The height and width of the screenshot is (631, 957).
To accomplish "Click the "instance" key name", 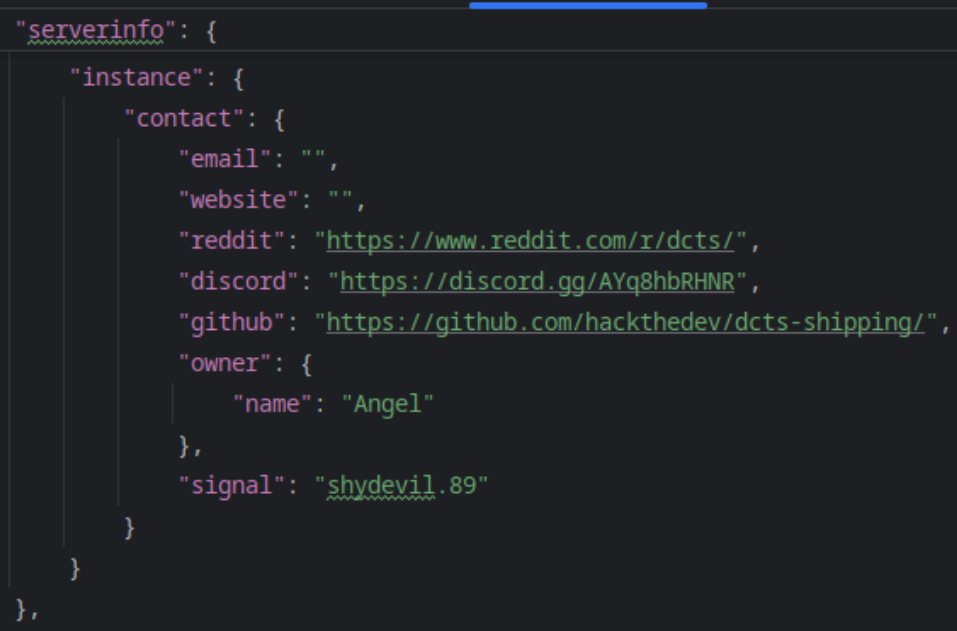I will pyautogui.click(x=137, y=78).
